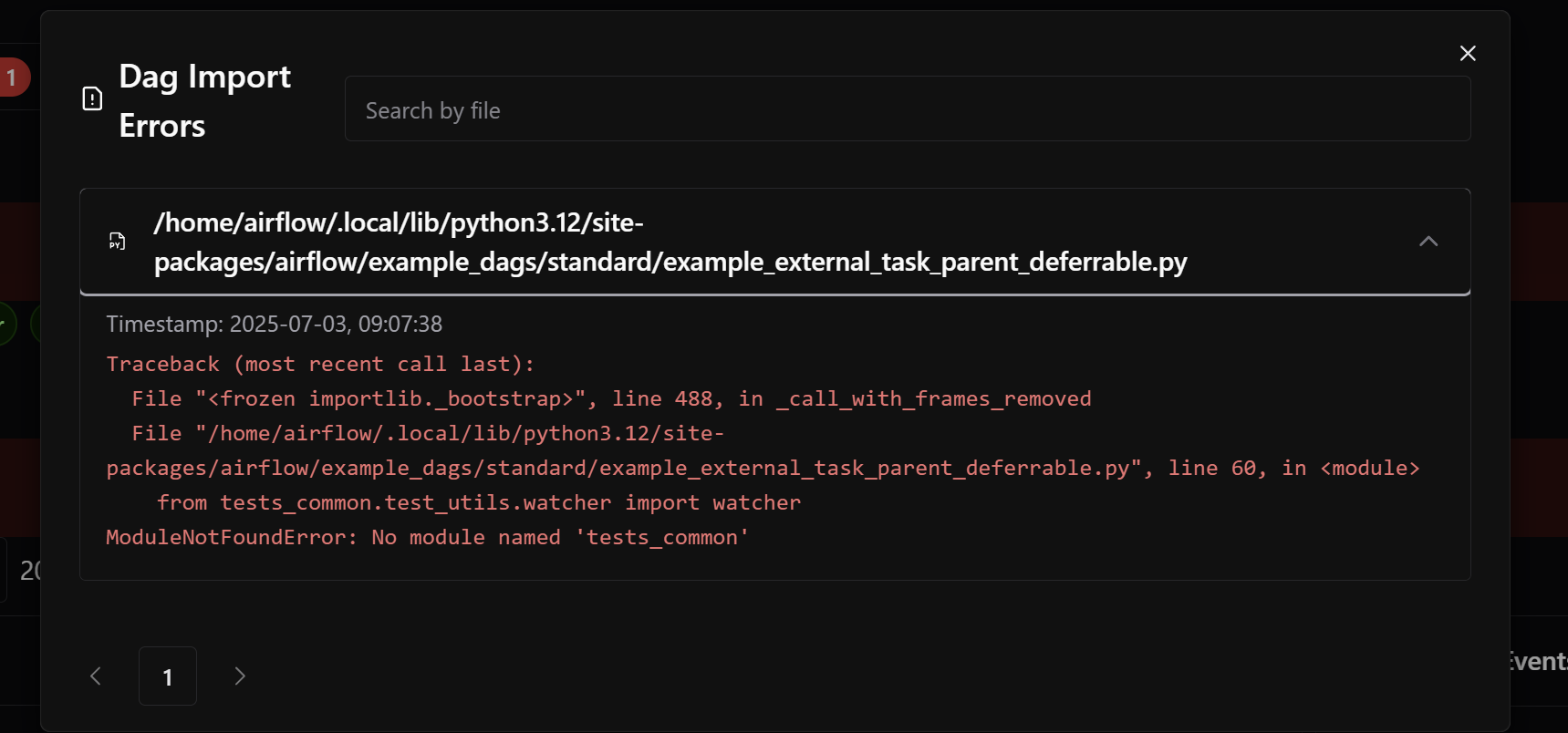Go to the next page of errors

point(240,676)
